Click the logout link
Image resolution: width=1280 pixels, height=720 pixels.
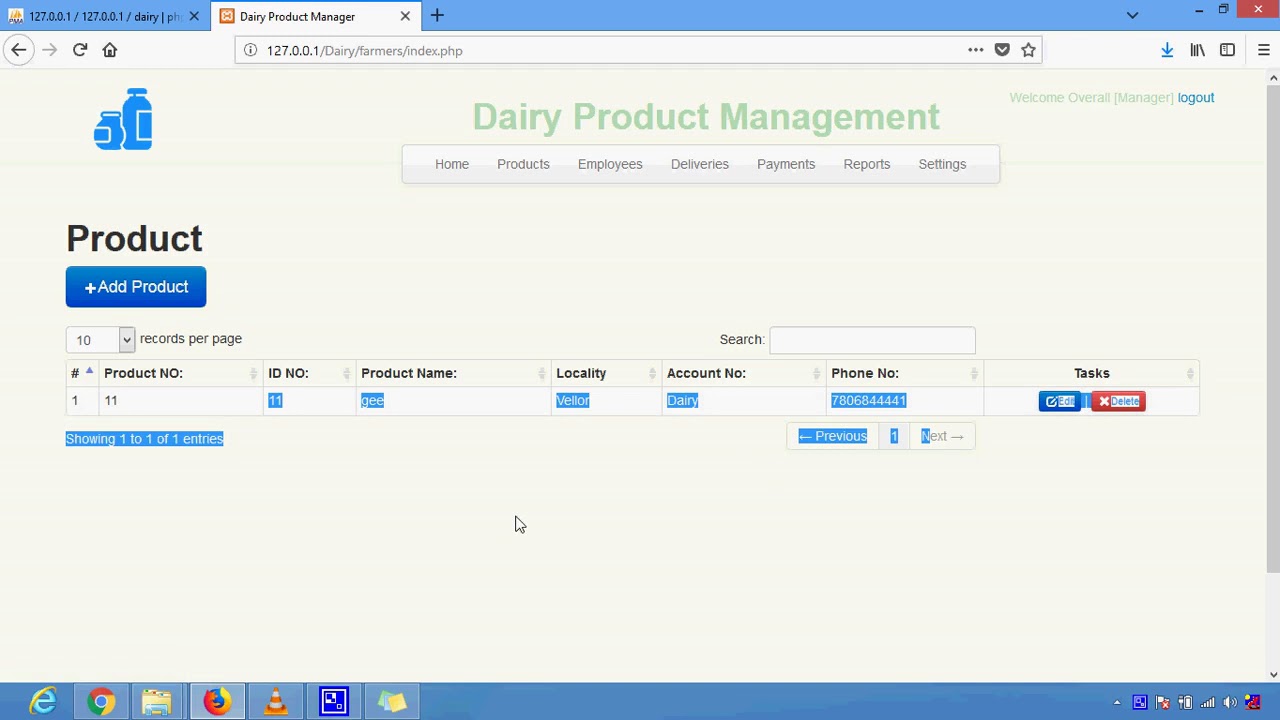pyautogui.click(x=1196, y=98)
